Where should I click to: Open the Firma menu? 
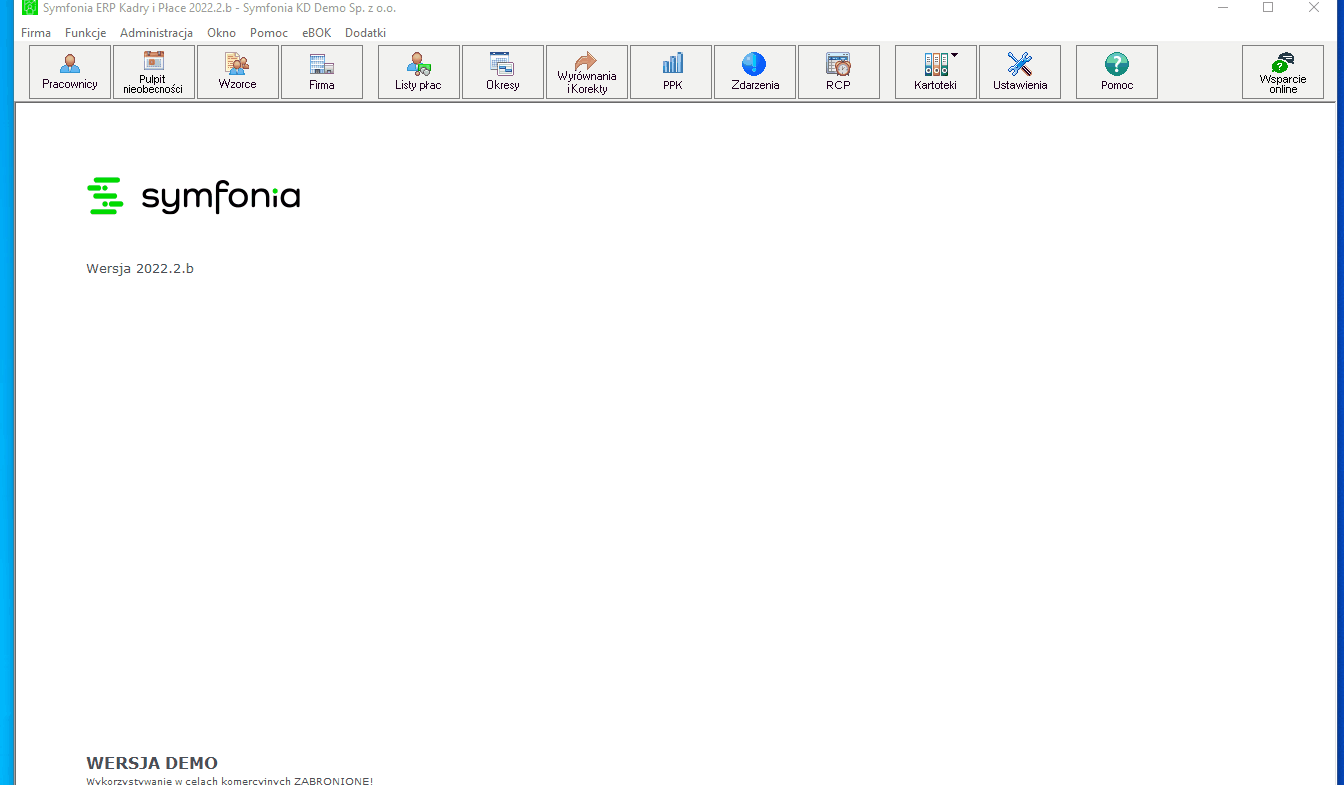click(x=36, y=33)
